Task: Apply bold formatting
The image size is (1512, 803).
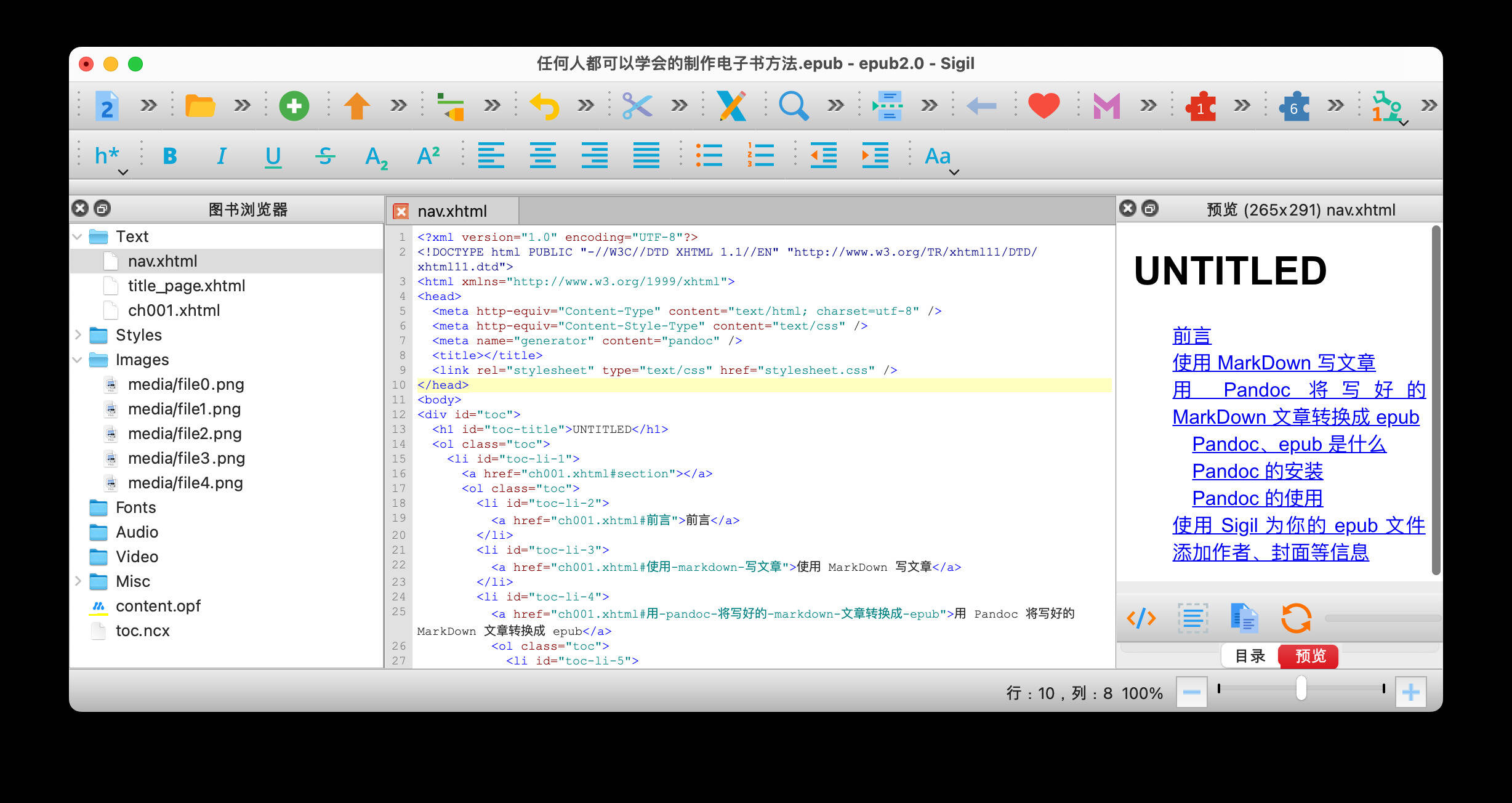Action: coord(170,156)
